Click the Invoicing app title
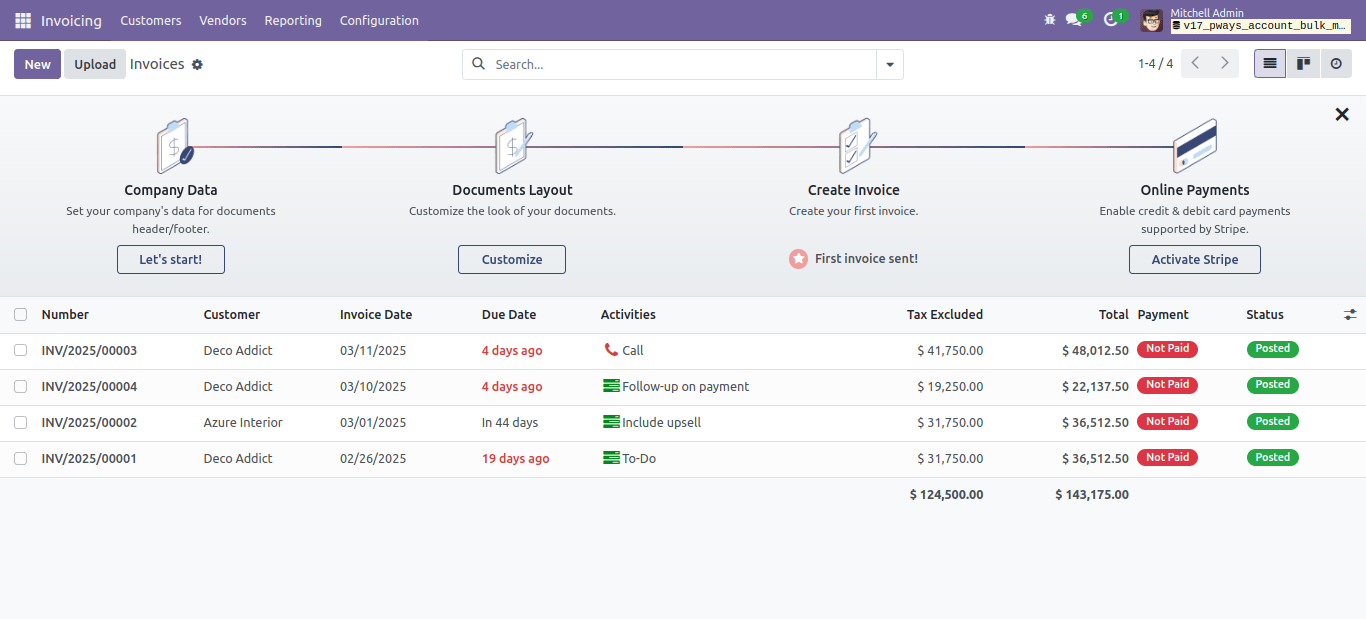Viewport: 1366px width, 619px height. click(x=71, y=20)
